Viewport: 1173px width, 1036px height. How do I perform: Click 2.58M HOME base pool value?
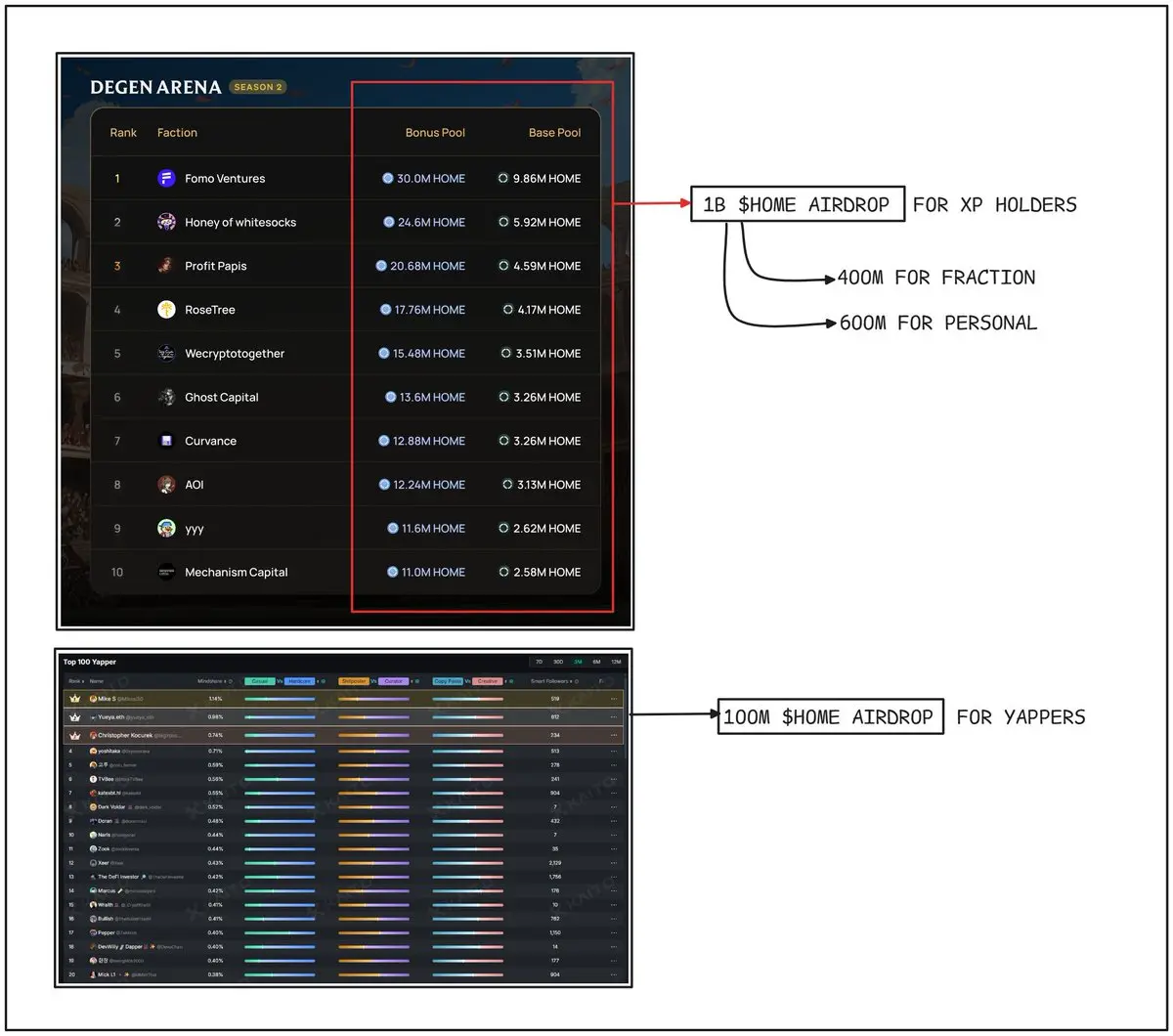tap(540, 572)
